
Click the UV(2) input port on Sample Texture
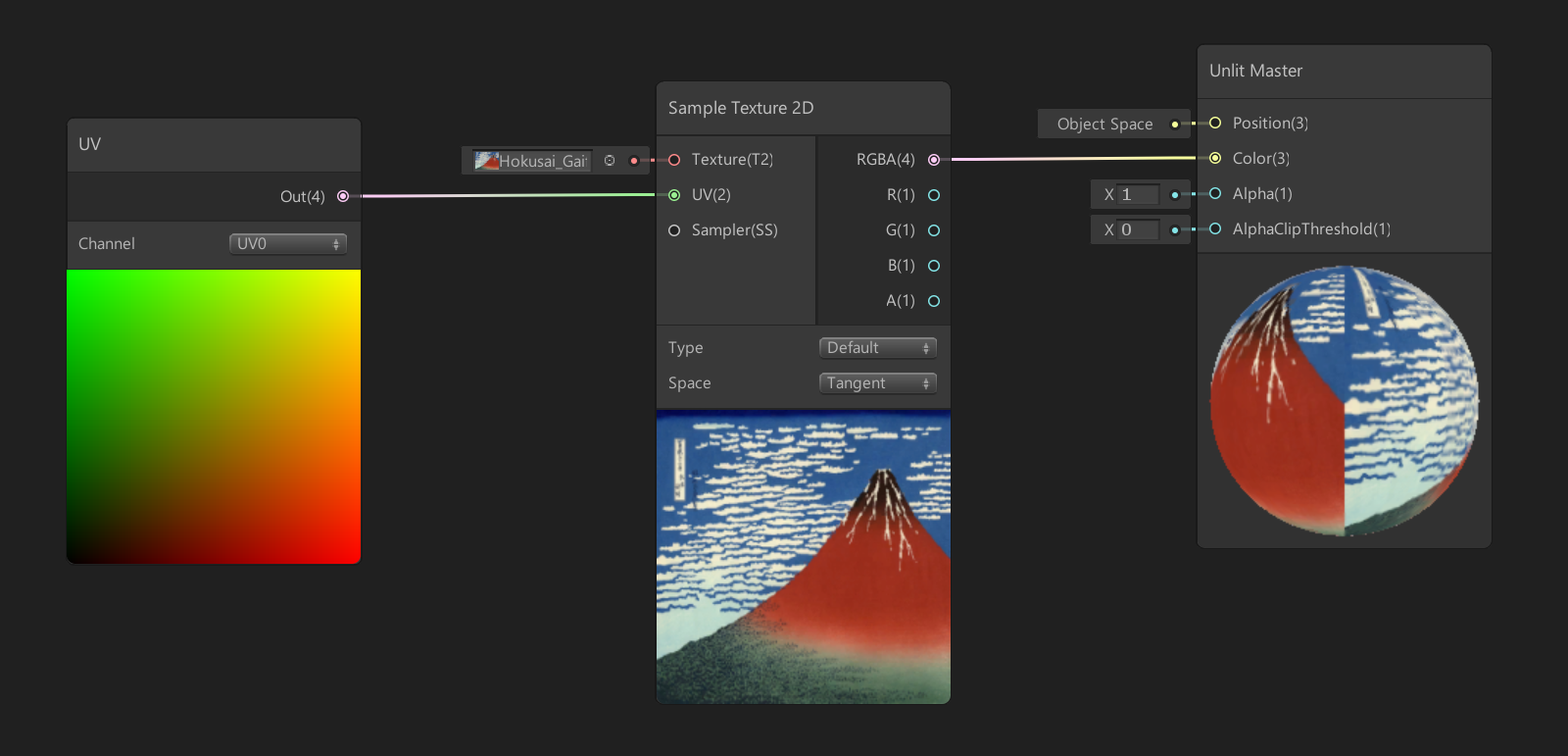(674, 195)
